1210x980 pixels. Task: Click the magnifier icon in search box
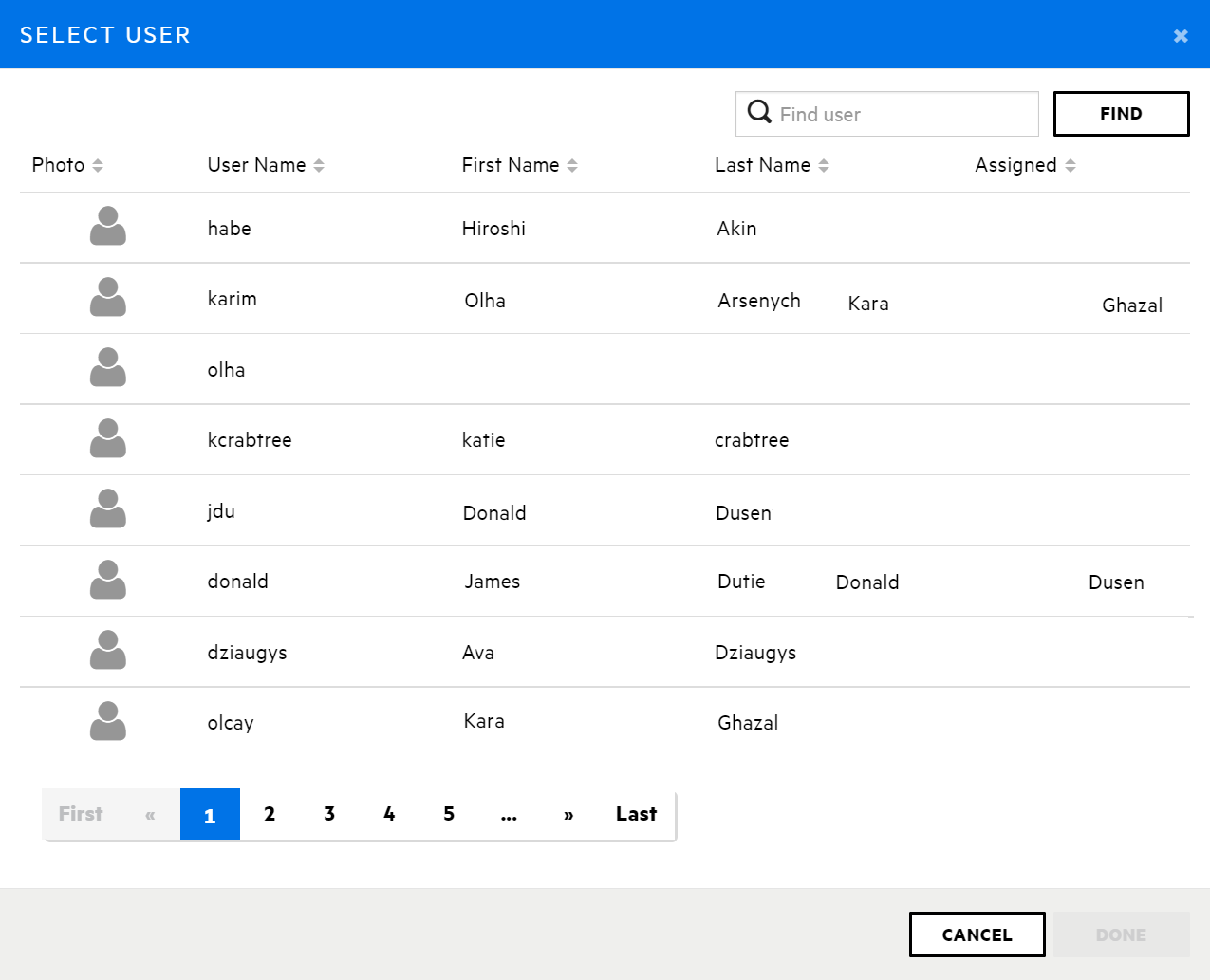pos(759,113)
